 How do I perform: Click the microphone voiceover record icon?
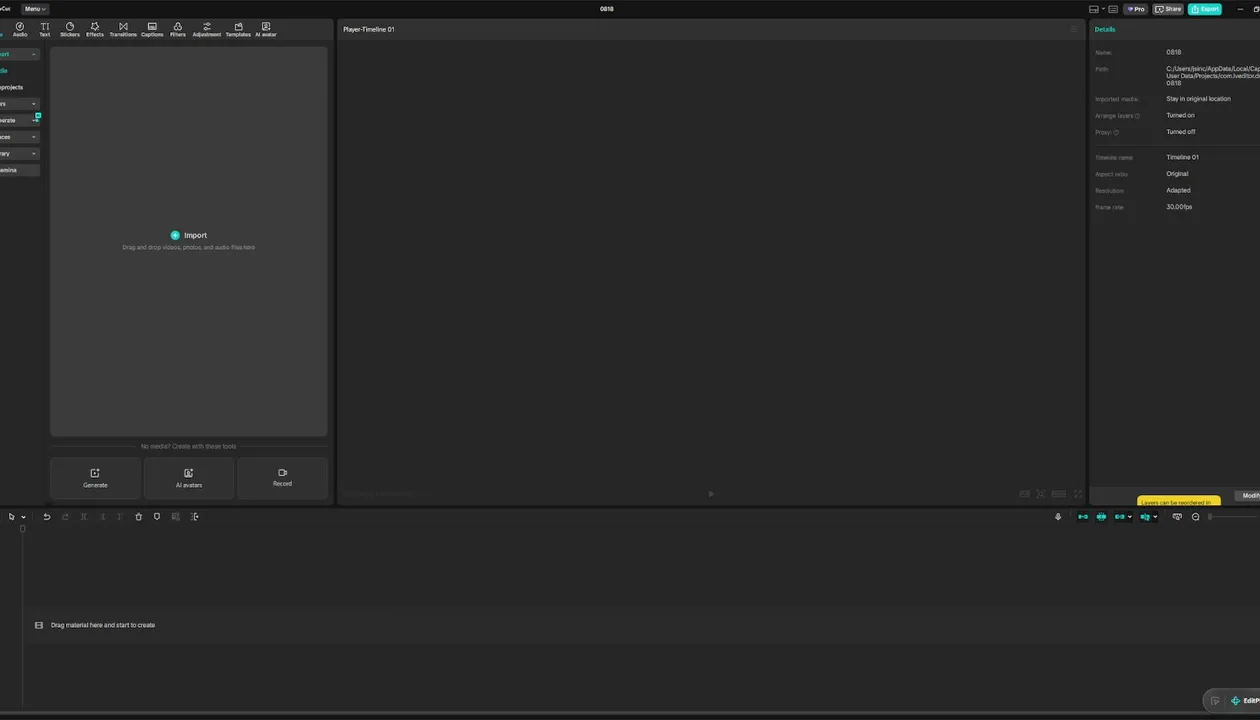[1058, 517]
